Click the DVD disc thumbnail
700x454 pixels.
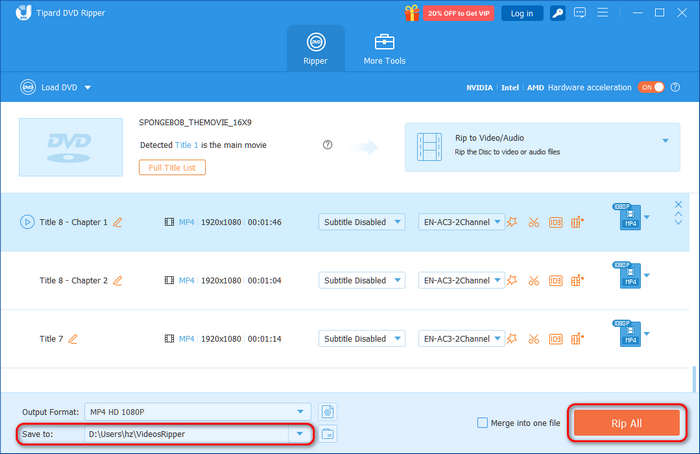[71, 147]
